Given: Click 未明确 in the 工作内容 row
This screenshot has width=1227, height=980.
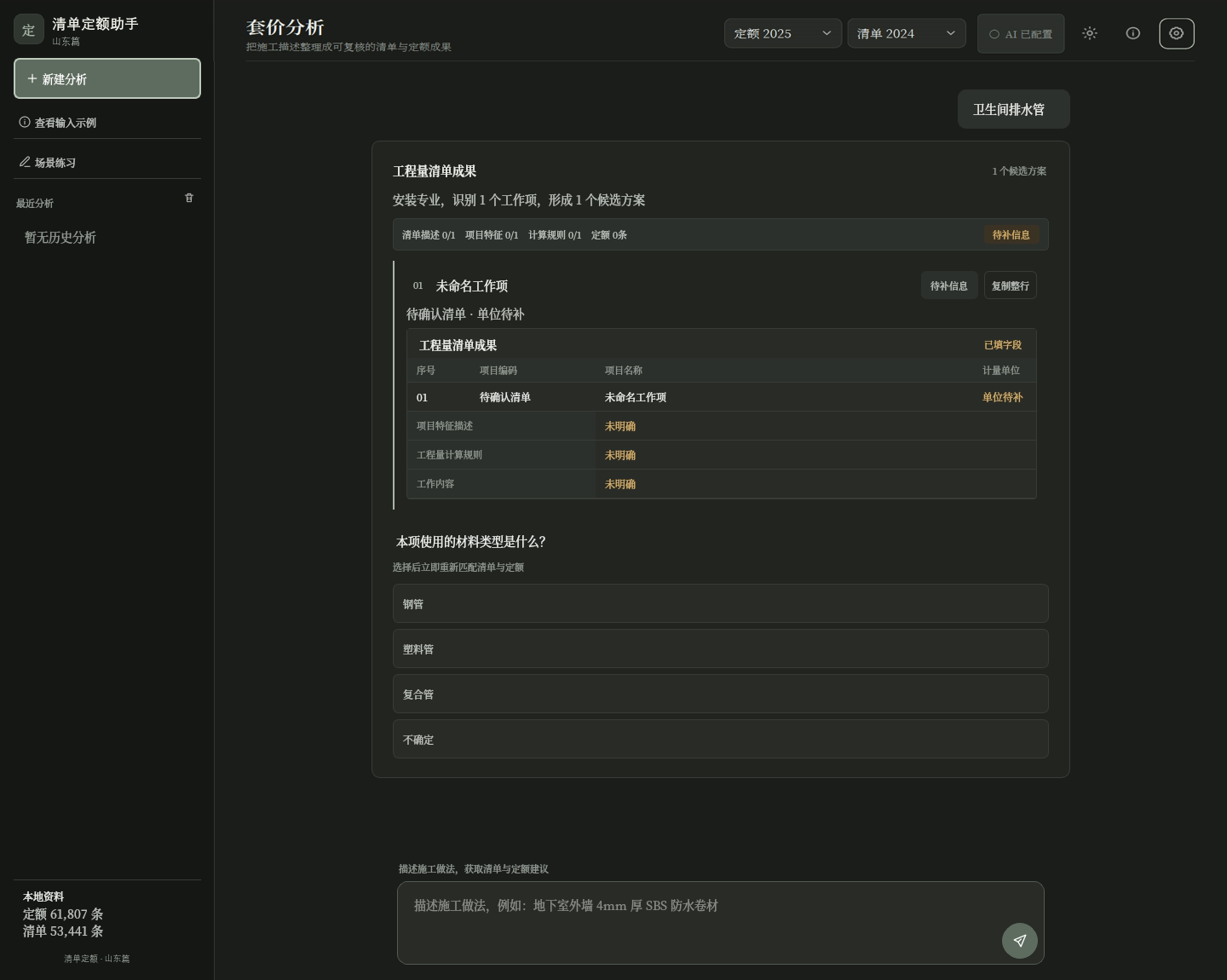Looking at the screenshot, I should click(x=620, y=484).
